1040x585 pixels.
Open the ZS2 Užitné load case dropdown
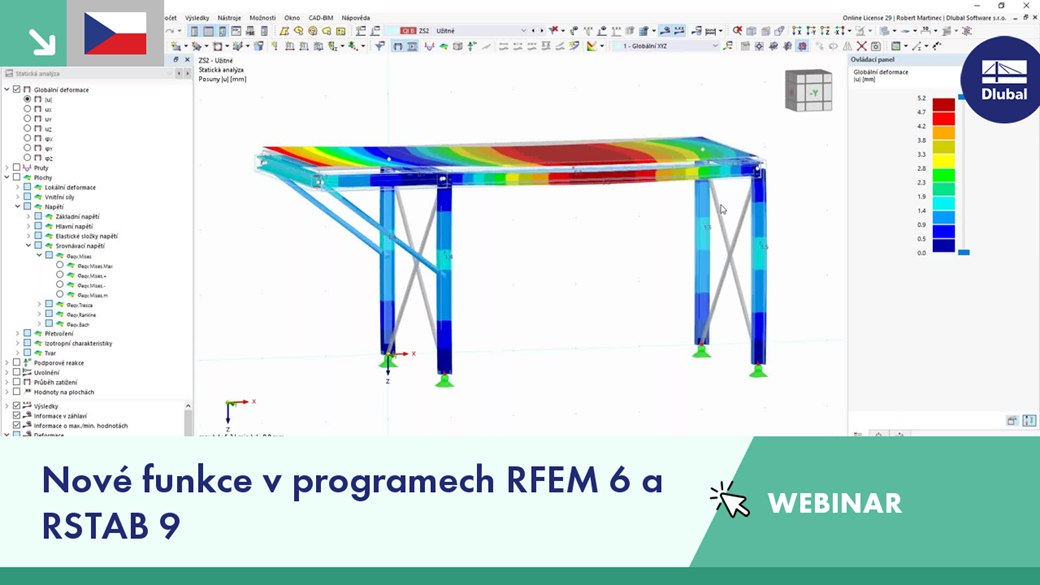523,29
